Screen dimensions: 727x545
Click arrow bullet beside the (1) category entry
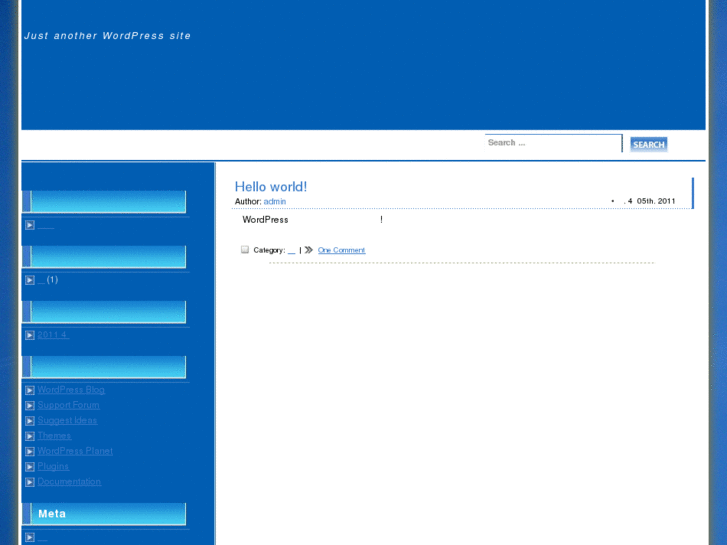(x=30, y=280)
